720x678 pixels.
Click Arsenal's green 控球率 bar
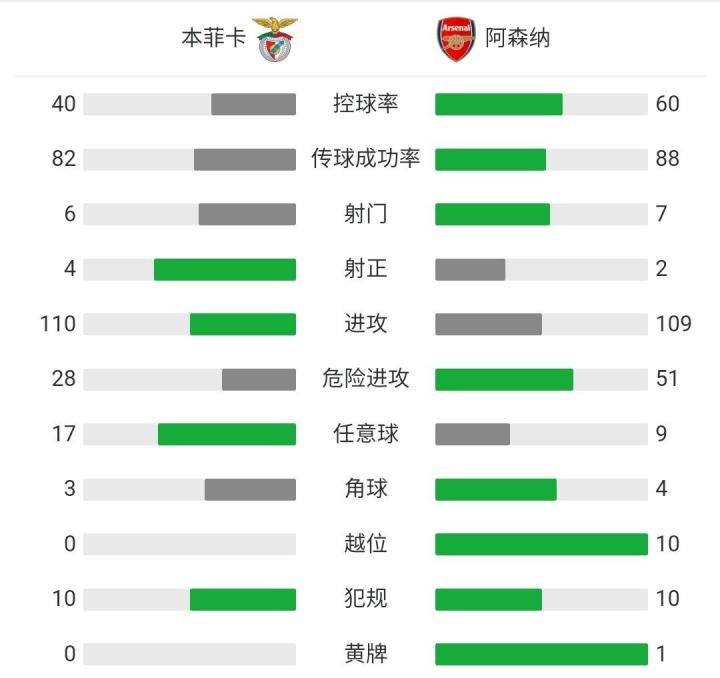click(499, 104)
